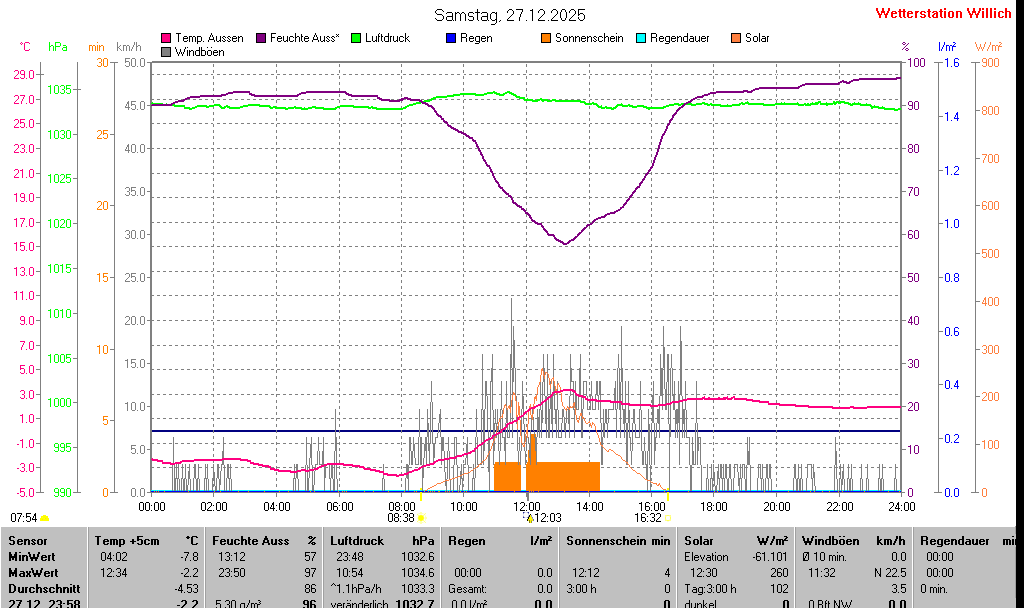Click the blue Regen legend square
1024x608 pixels.
point(451,38)
